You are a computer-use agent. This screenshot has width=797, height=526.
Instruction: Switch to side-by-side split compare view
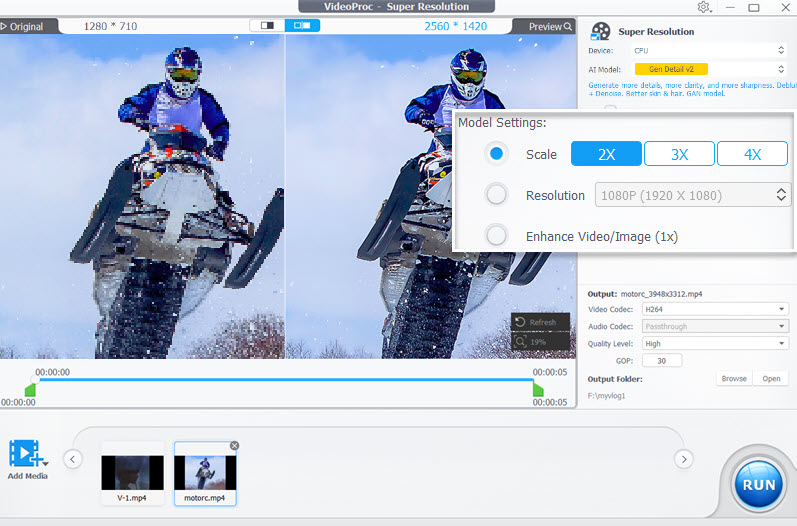point(302,25)
